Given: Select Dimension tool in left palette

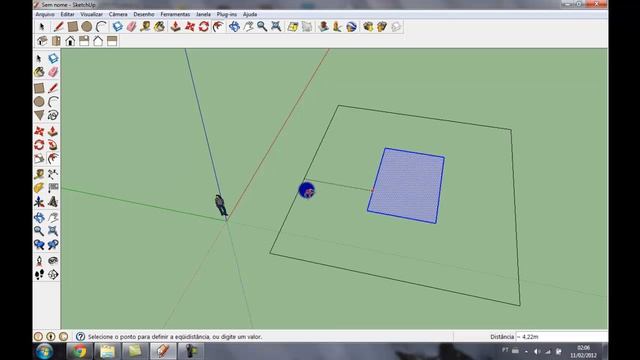Looking at the screenshot, I should (x=53, y=174).
